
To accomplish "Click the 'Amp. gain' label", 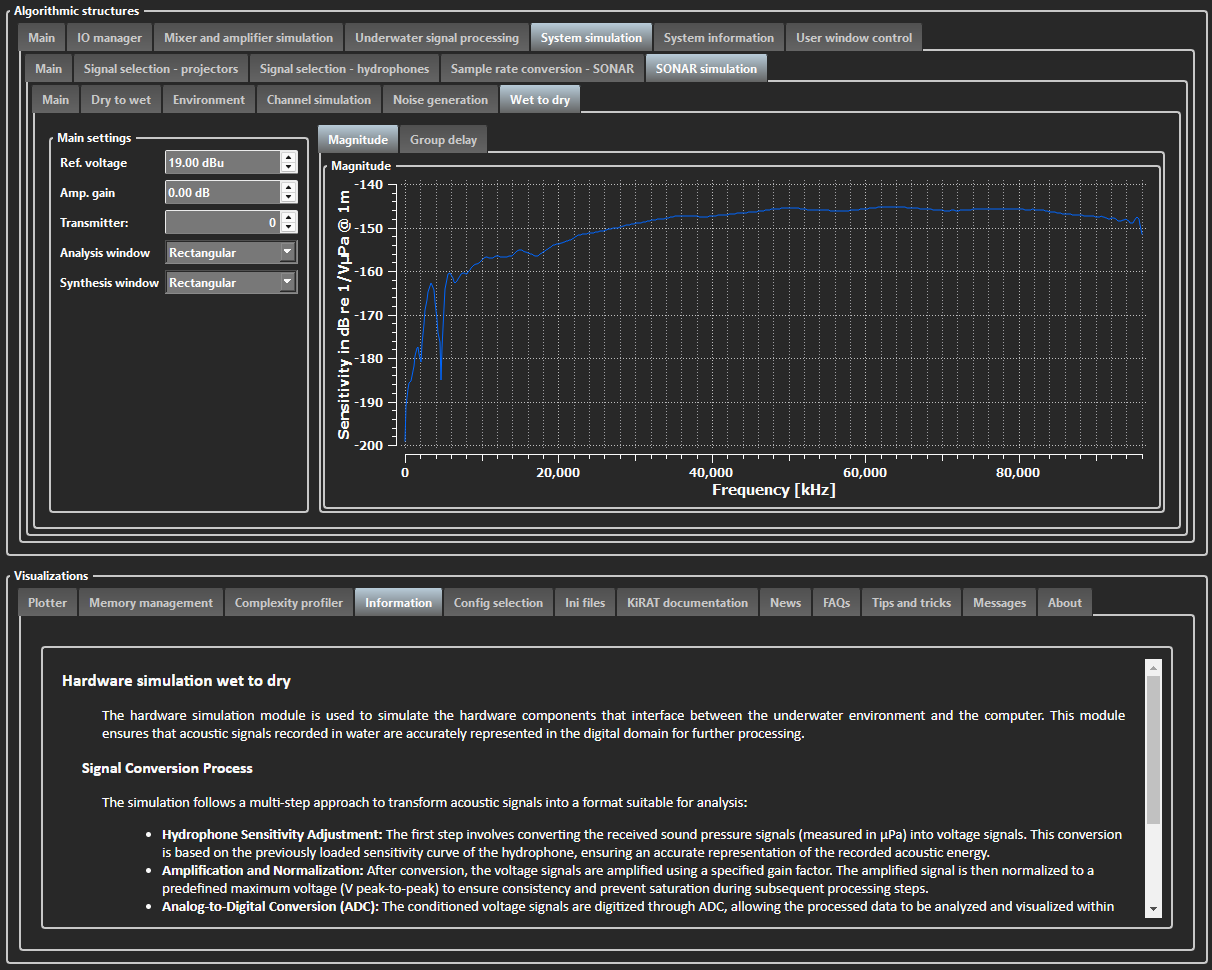I will point(88,193).
